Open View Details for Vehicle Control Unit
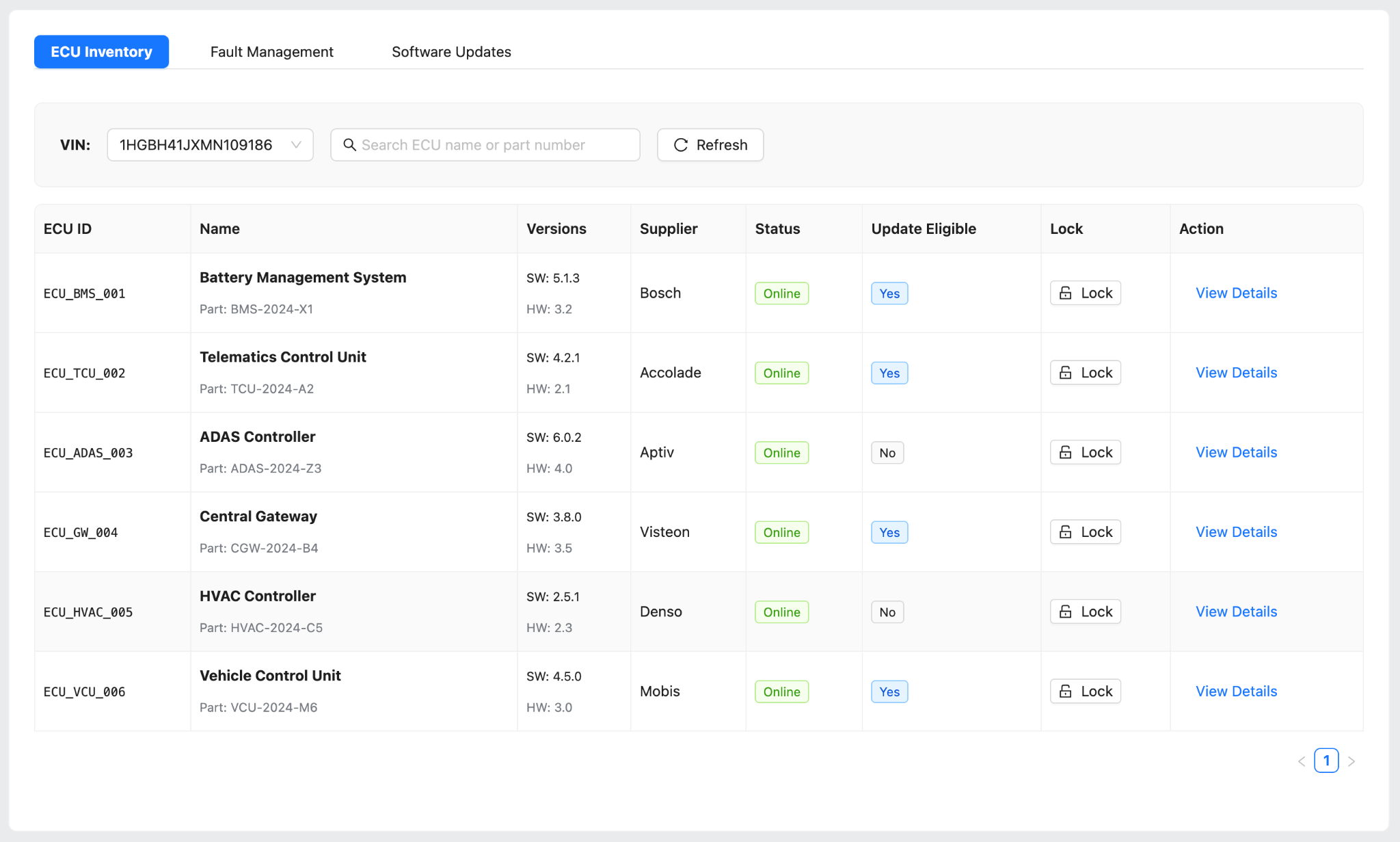 1236,692
